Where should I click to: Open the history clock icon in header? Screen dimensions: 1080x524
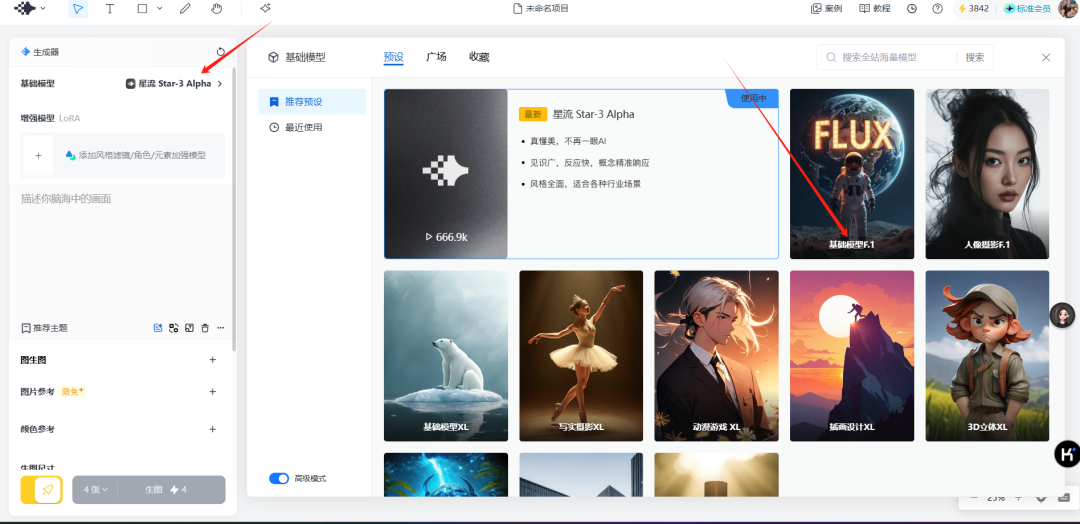tap(912, 9)
